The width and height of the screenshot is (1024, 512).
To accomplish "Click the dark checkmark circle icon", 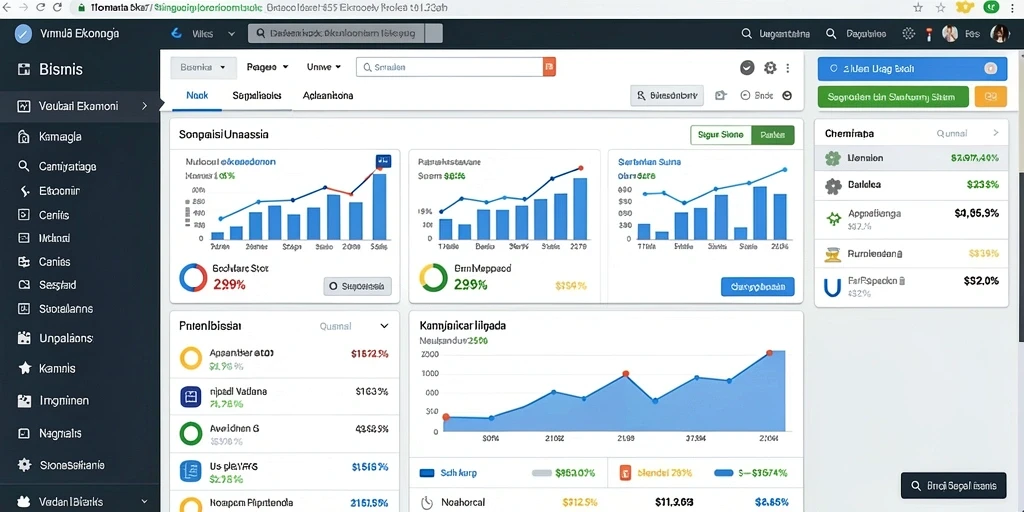I will tap(748, 67).
